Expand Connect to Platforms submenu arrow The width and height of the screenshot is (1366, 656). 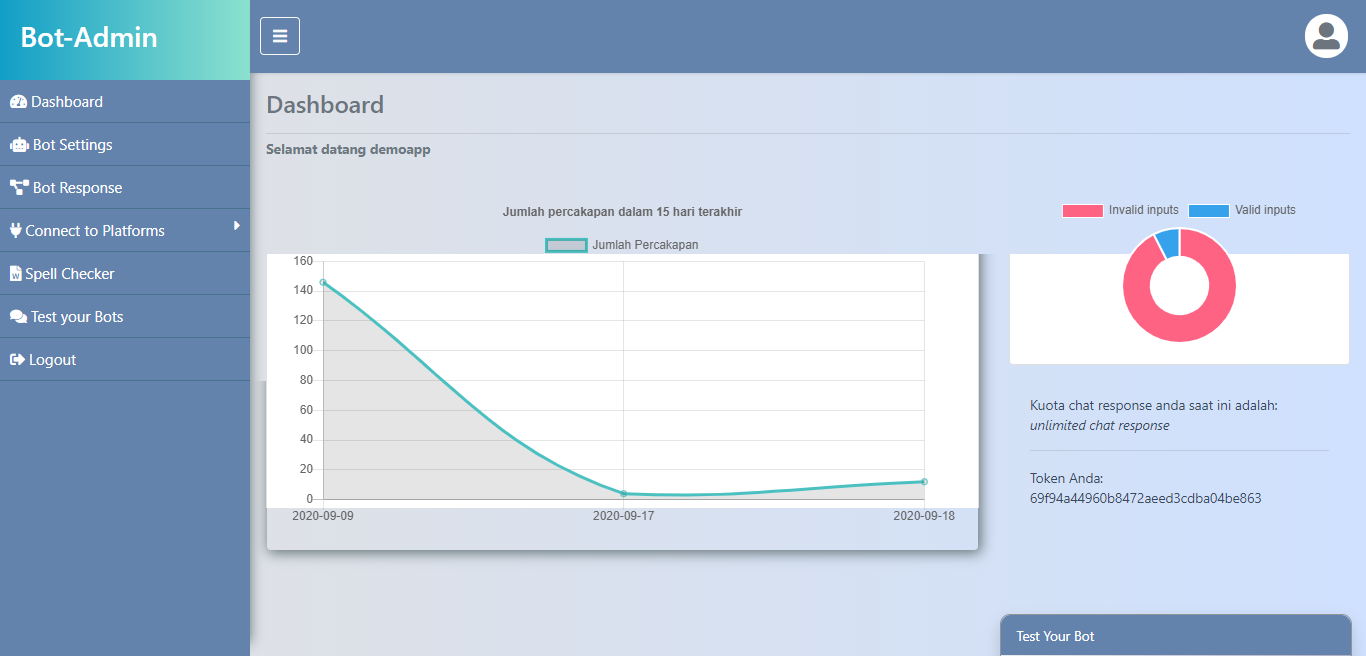pyautogui.click(x=237, y=226)
